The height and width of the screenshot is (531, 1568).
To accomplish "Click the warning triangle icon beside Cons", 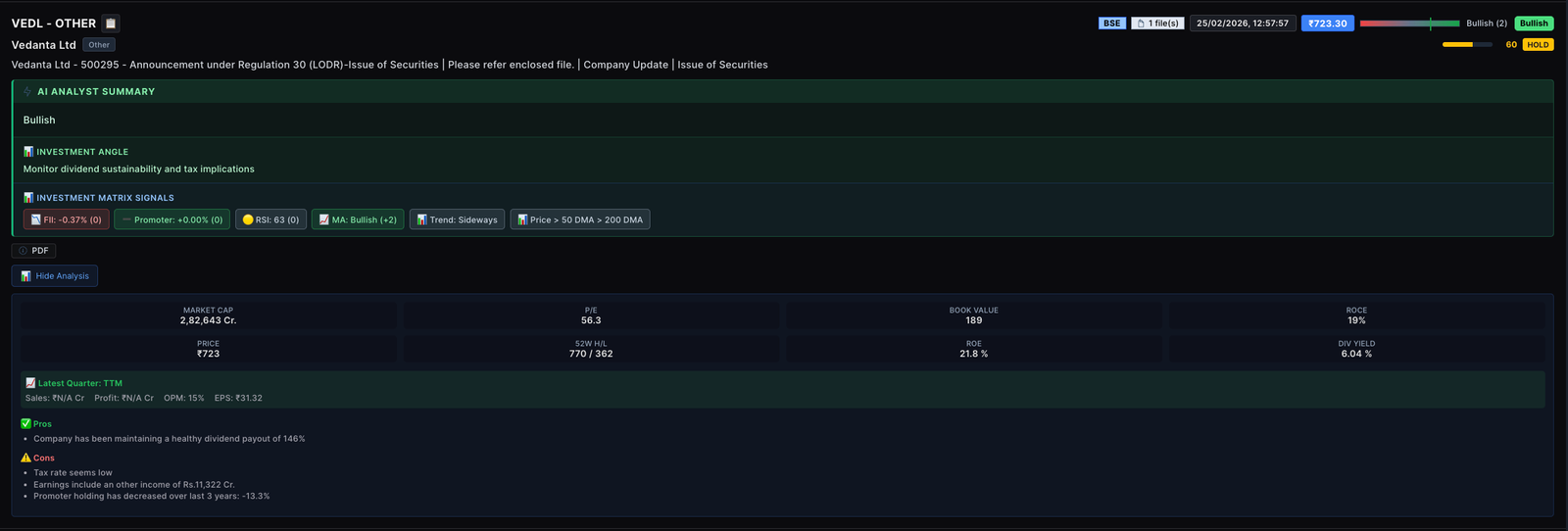I will 26,458.
